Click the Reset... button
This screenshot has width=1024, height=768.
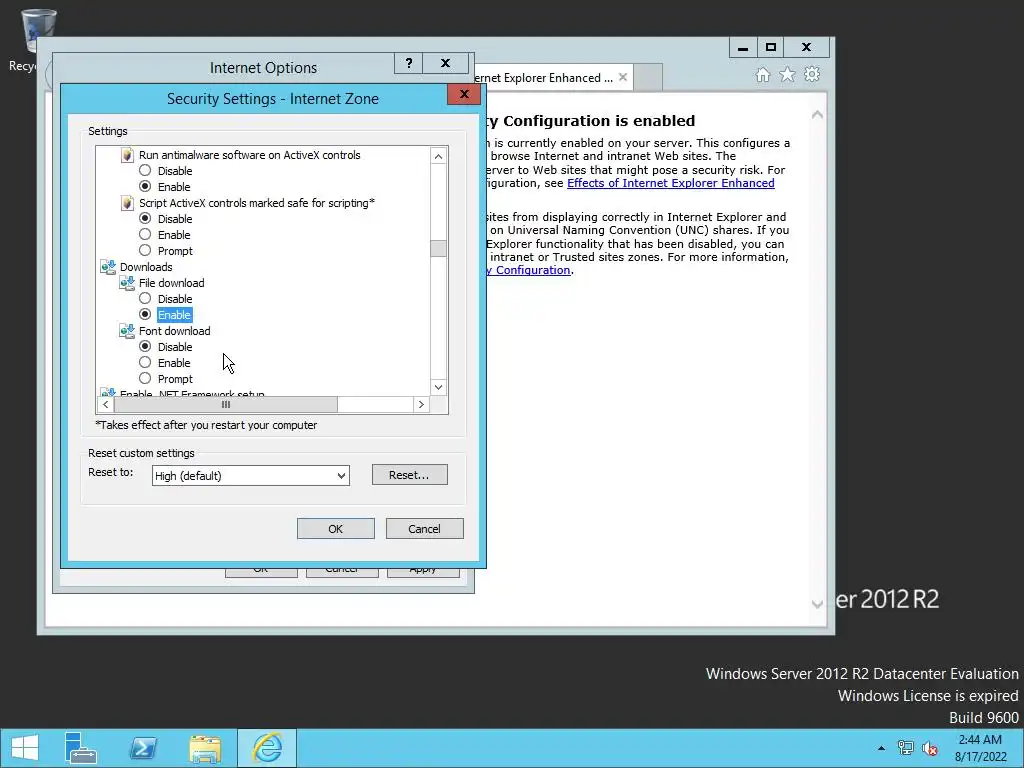coord(409,475)
